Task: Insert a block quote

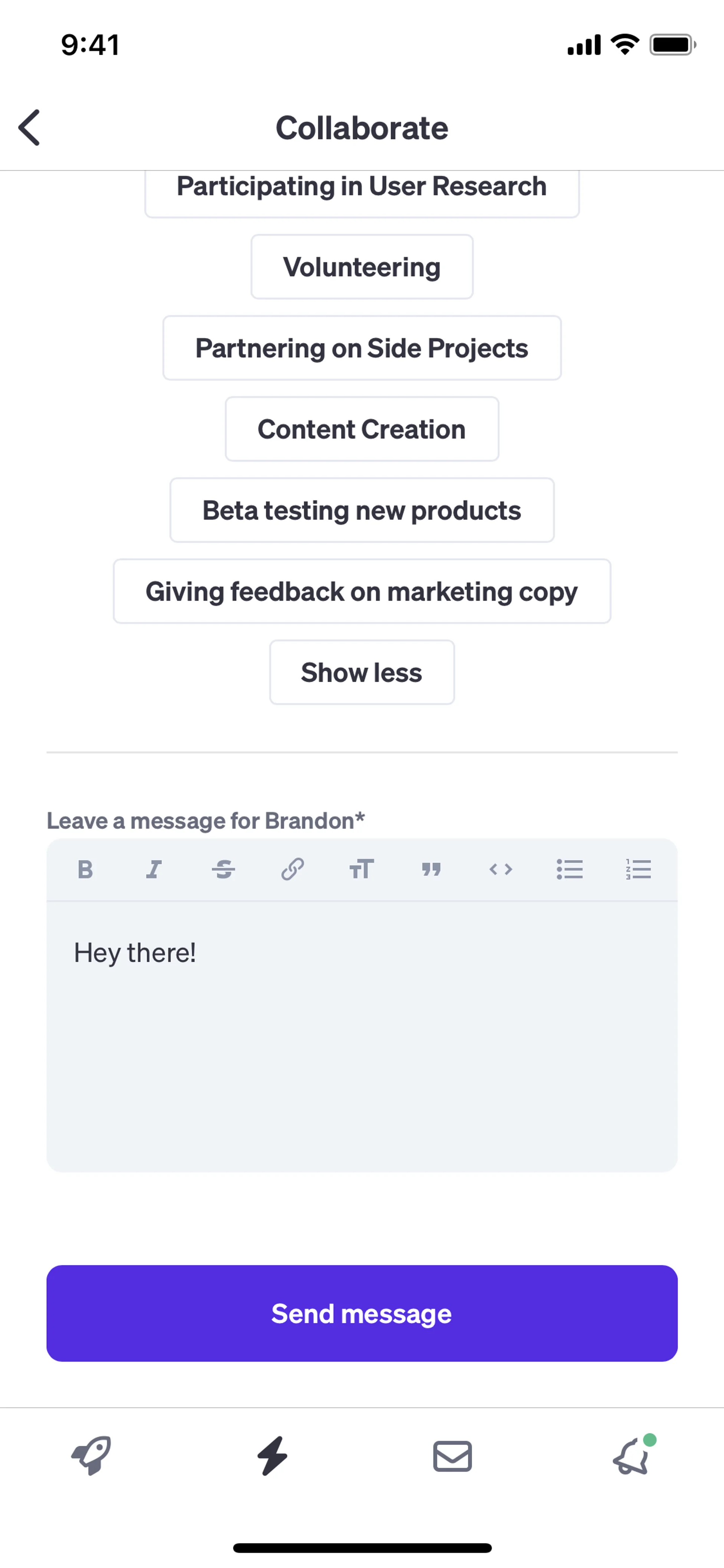Action: pos(431,869)
